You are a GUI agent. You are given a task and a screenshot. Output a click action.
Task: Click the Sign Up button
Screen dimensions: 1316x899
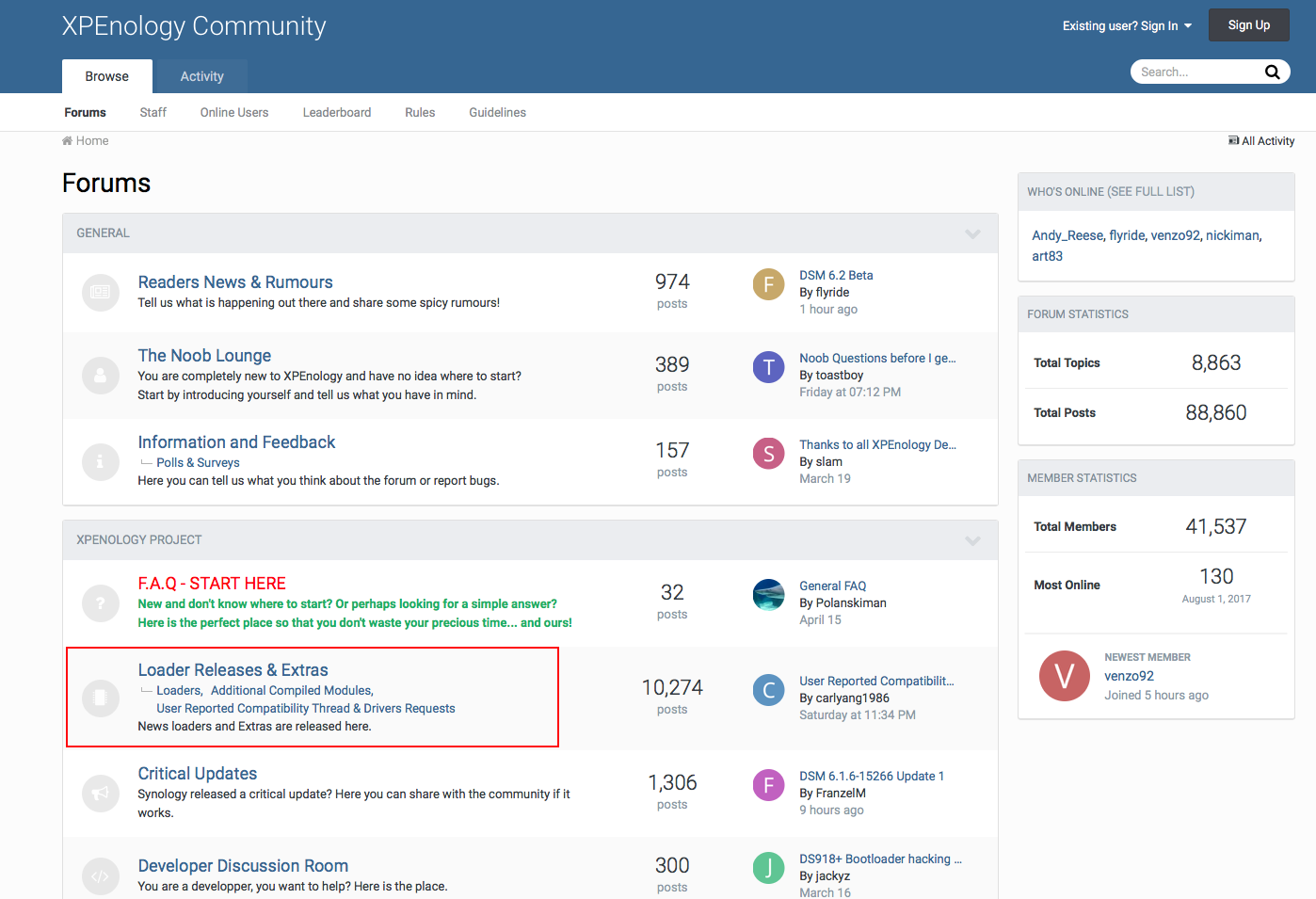point(1249,25)
